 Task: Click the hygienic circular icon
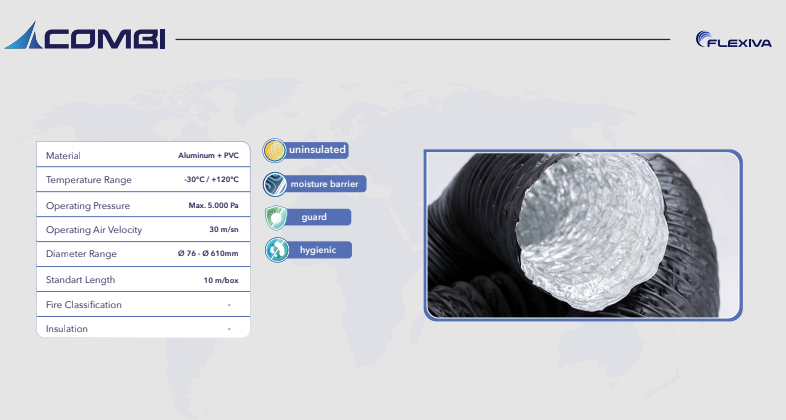(275, 250)
